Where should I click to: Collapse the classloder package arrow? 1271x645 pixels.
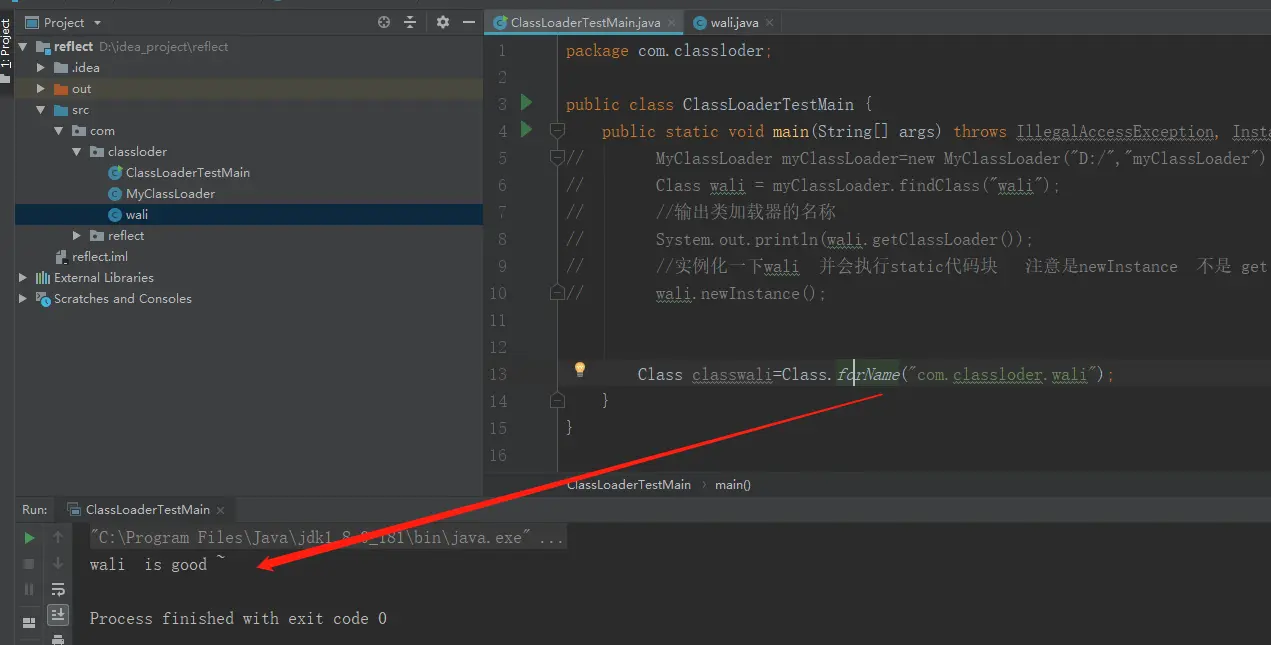tap(77, 152)
